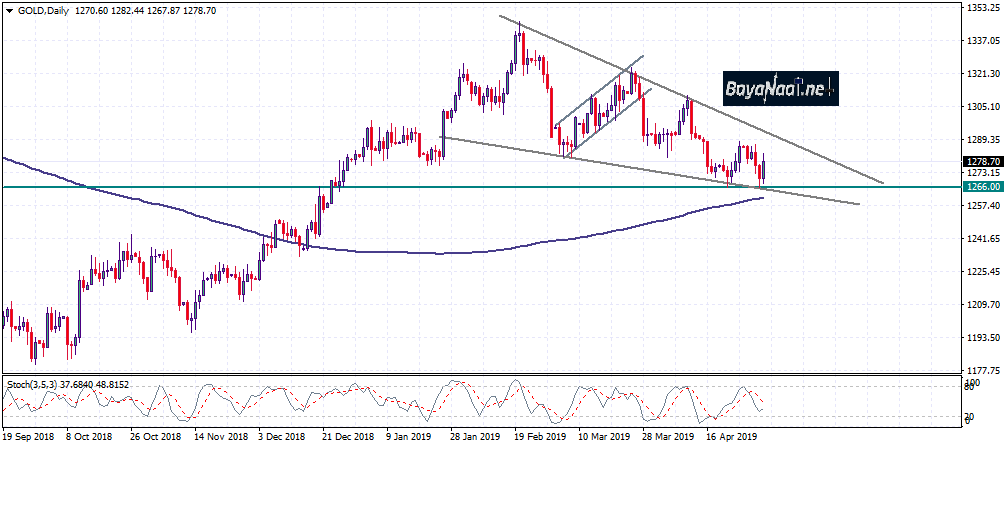Screen dimensions: 1007x524
Task: Click the dropdown arrow beside GOLD,Daily
Action: (x=9, y=9)
